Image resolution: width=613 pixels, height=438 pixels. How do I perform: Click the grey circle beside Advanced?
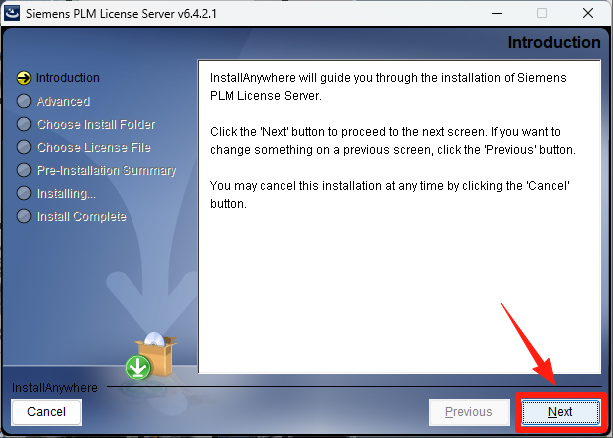(24, 101)
